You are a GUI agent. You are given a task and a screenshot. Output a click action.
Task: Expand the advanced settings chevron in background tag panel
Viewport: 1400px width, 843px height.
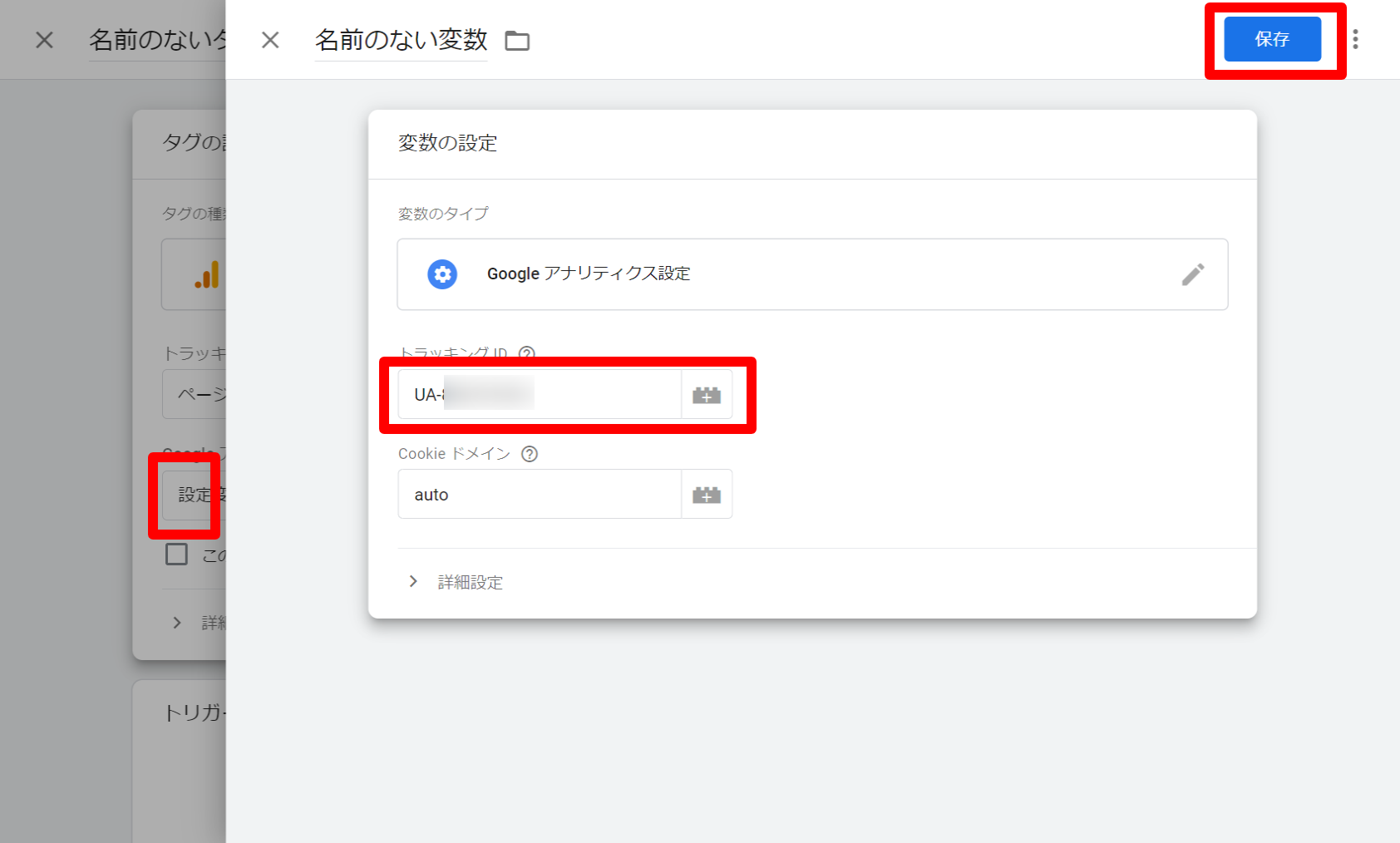point(176,623)
